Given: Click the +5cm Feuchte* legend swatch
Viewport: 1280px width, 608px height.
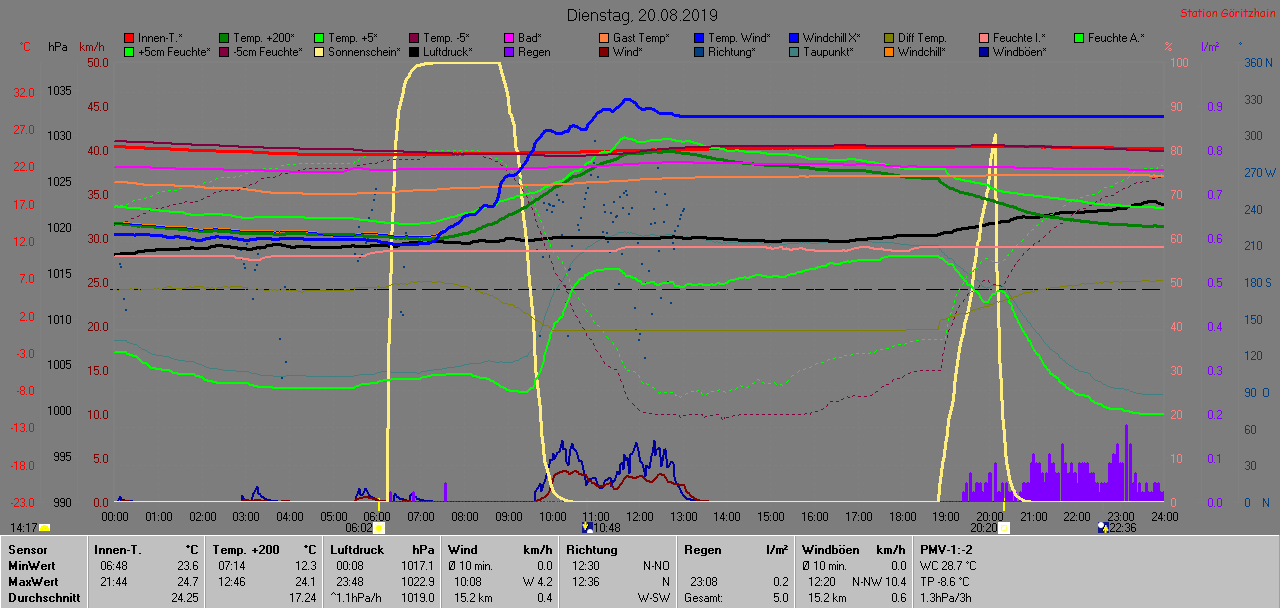Looking at the screenshot, I should pos(129,51).
